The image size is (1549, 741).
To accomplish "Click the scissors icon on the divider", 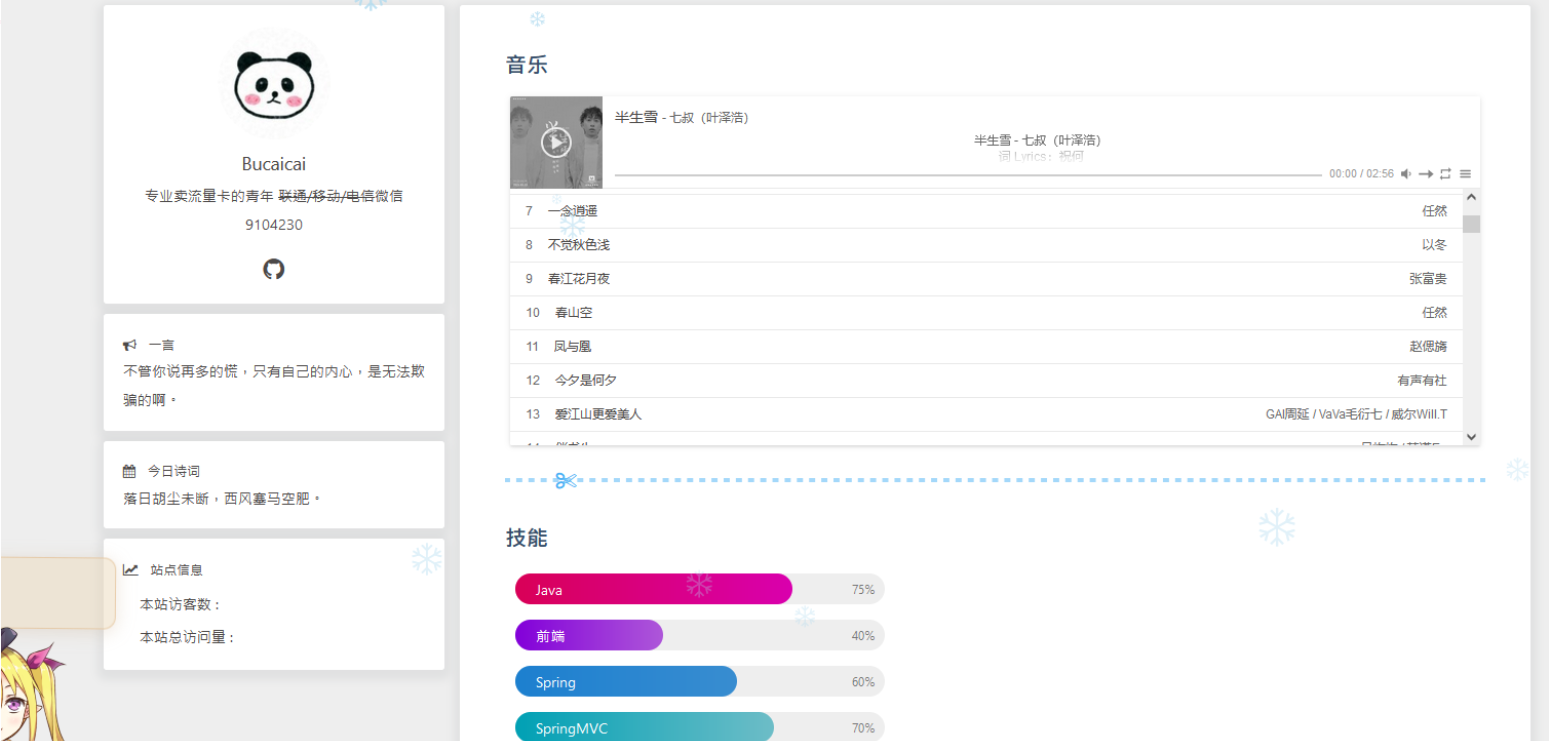I will 565,481.
